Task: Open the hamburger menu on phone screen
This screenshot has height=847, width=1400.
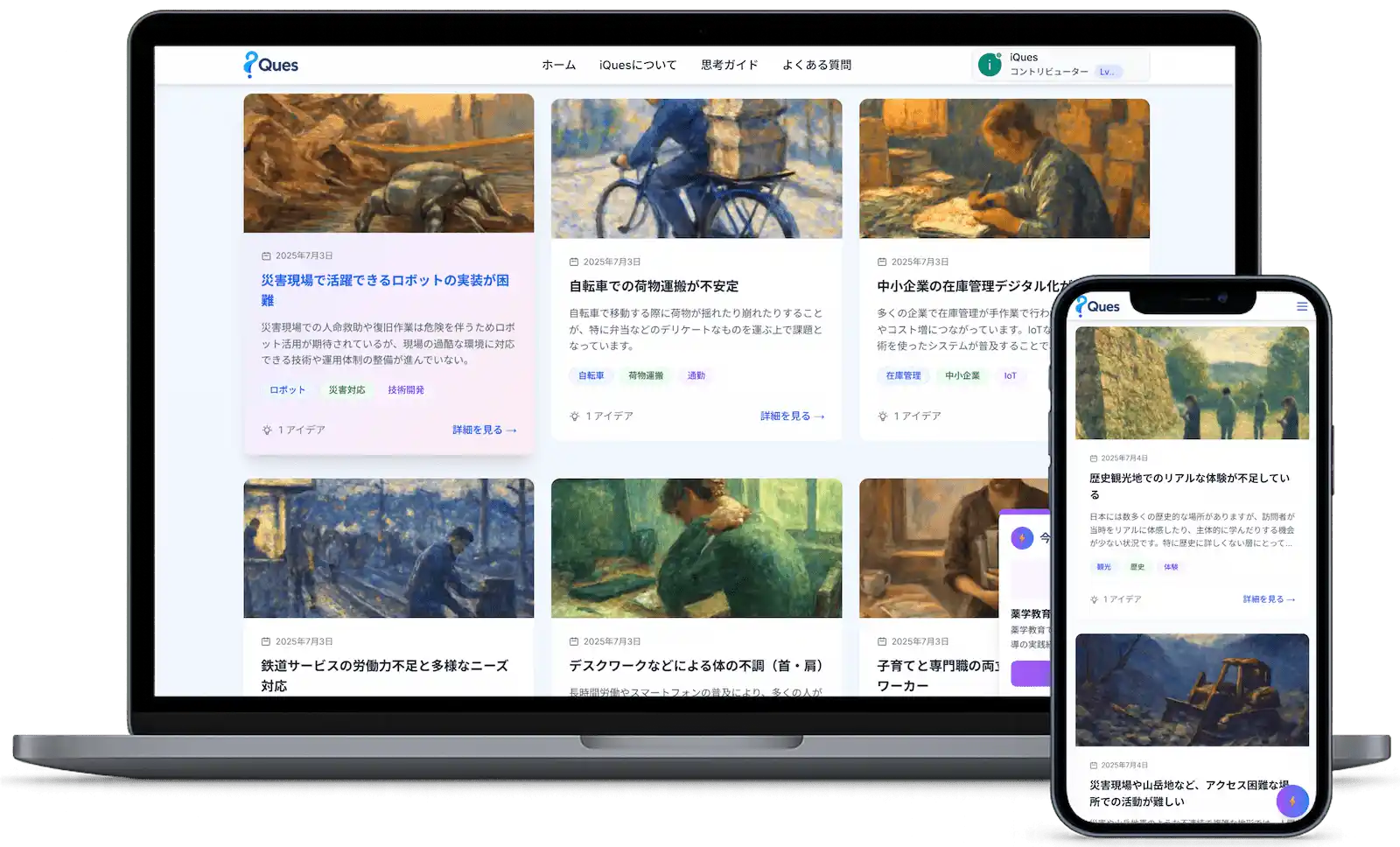Action: point(1301,306)
